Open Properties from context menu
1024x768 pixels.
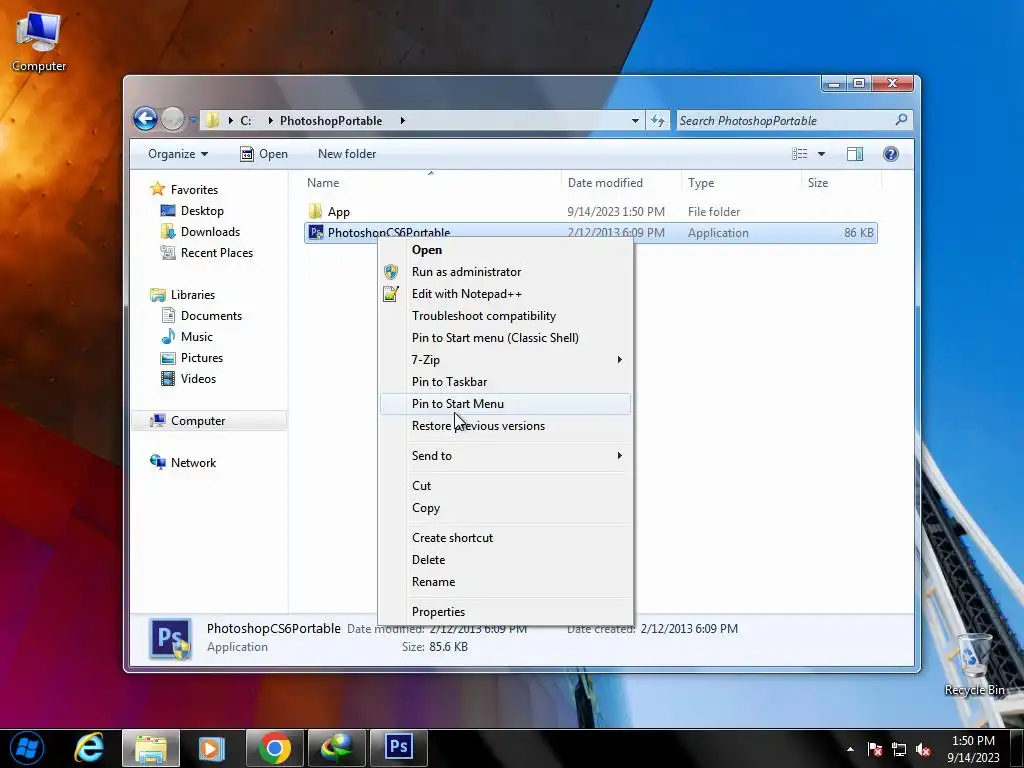point(505,612)
